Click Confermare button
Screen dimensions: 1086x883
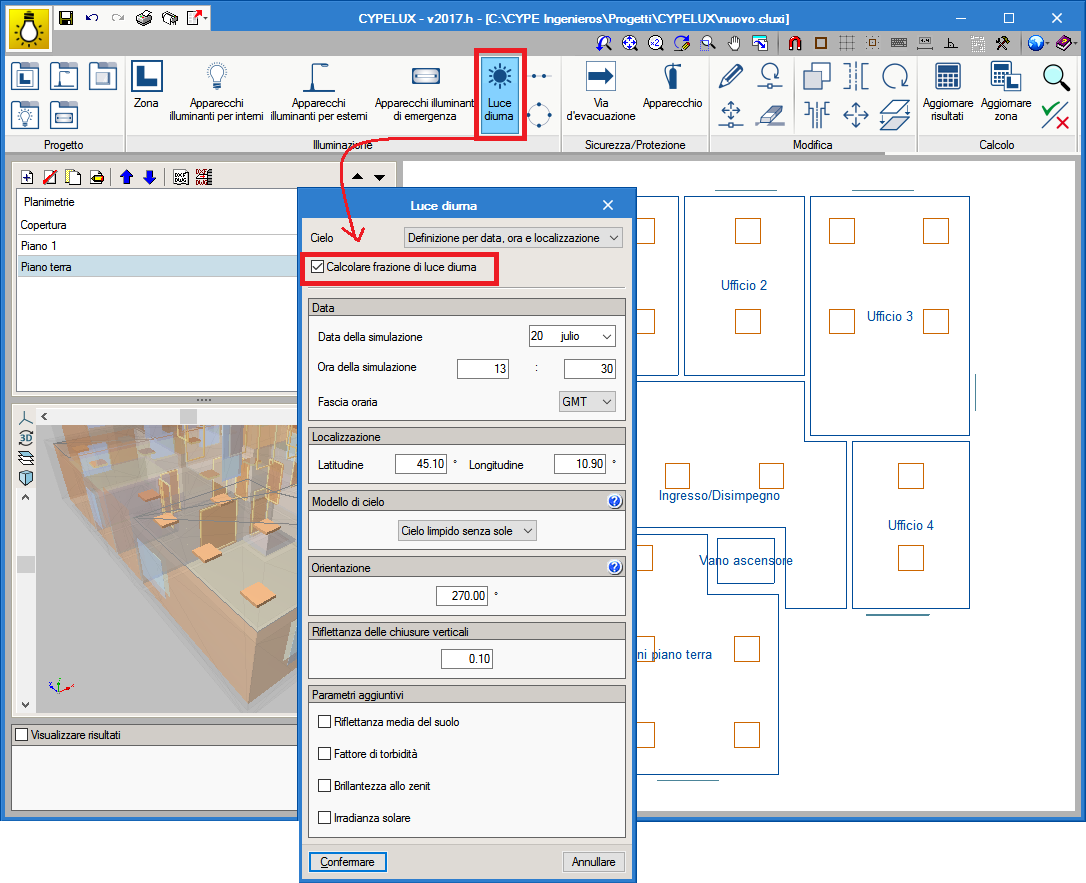[348, 862]
